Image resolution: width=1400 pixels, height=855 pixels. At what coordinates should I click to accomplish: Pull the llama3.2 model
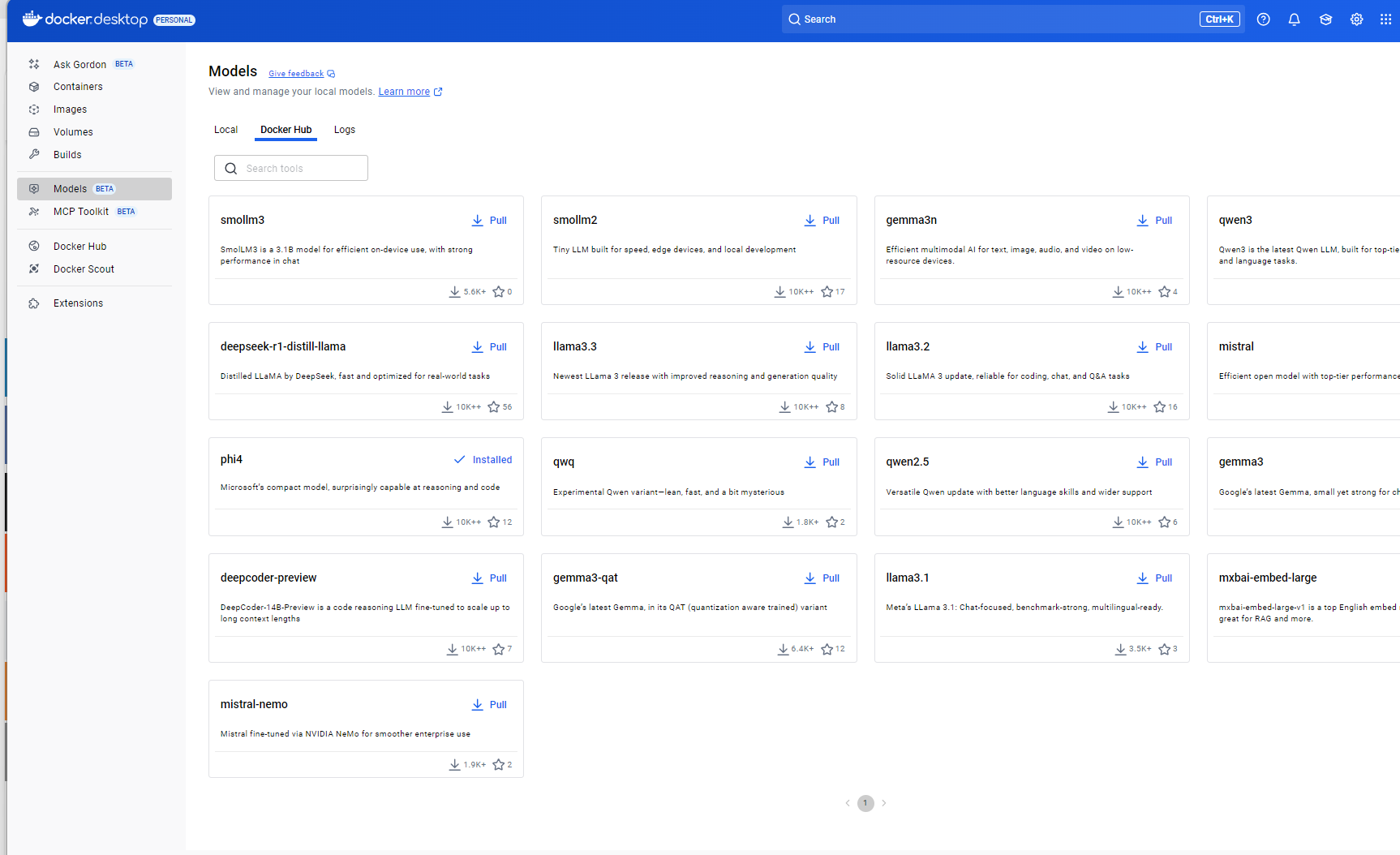(x=1154, y=347)
